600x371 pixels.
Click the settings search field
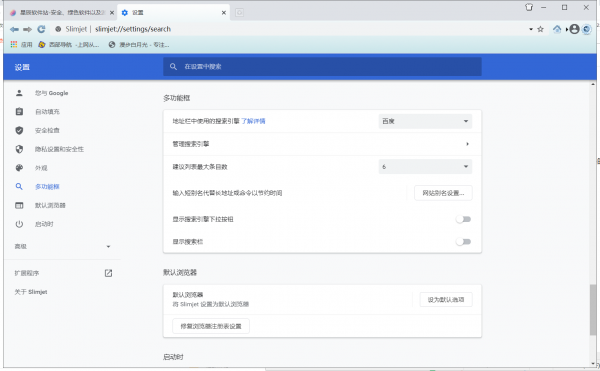coord(322,67)
